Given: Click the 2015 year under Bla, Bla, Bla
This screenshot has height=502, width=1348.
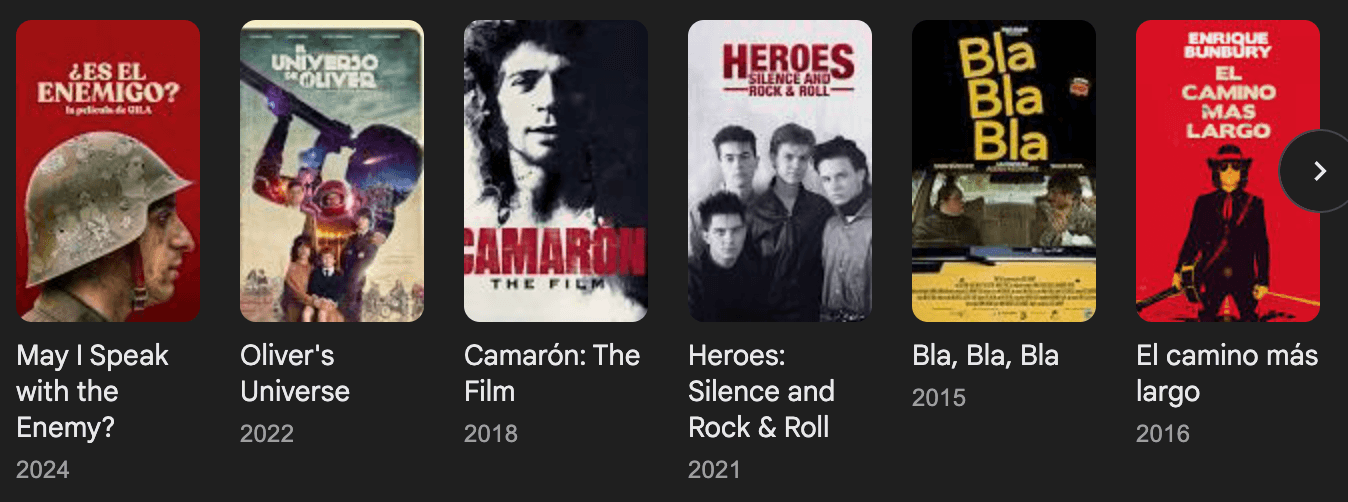Looking at the screenshot, I should (x=939, y=397).
